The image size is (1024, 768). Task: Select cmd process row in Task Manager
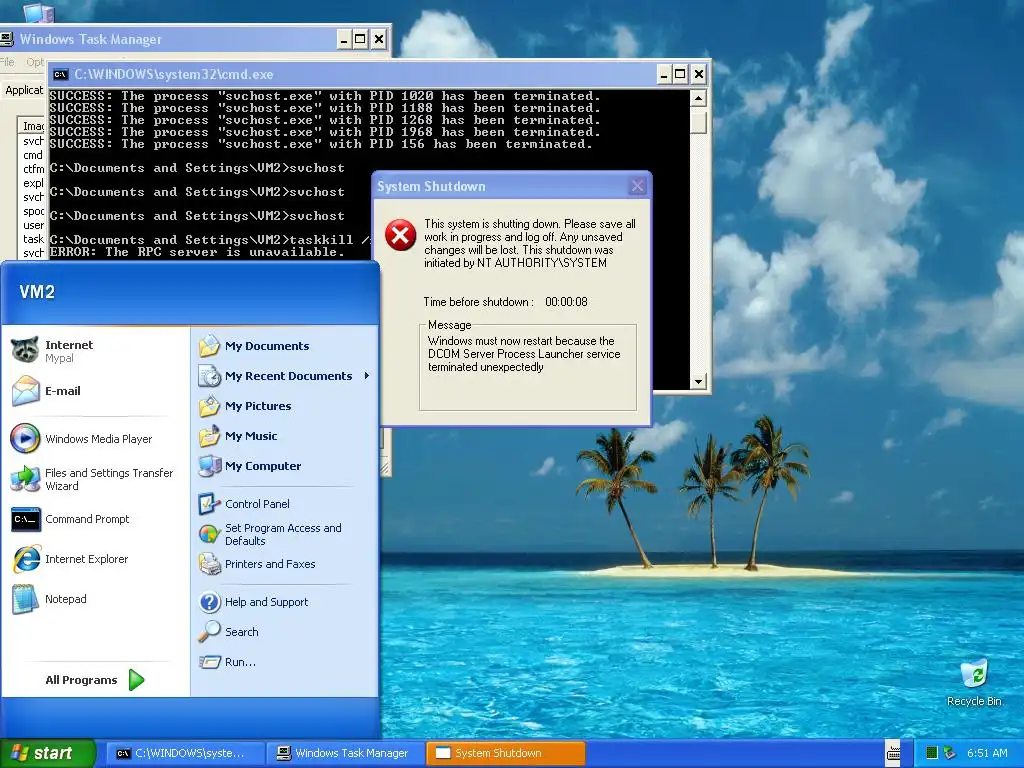pos(33,155)
